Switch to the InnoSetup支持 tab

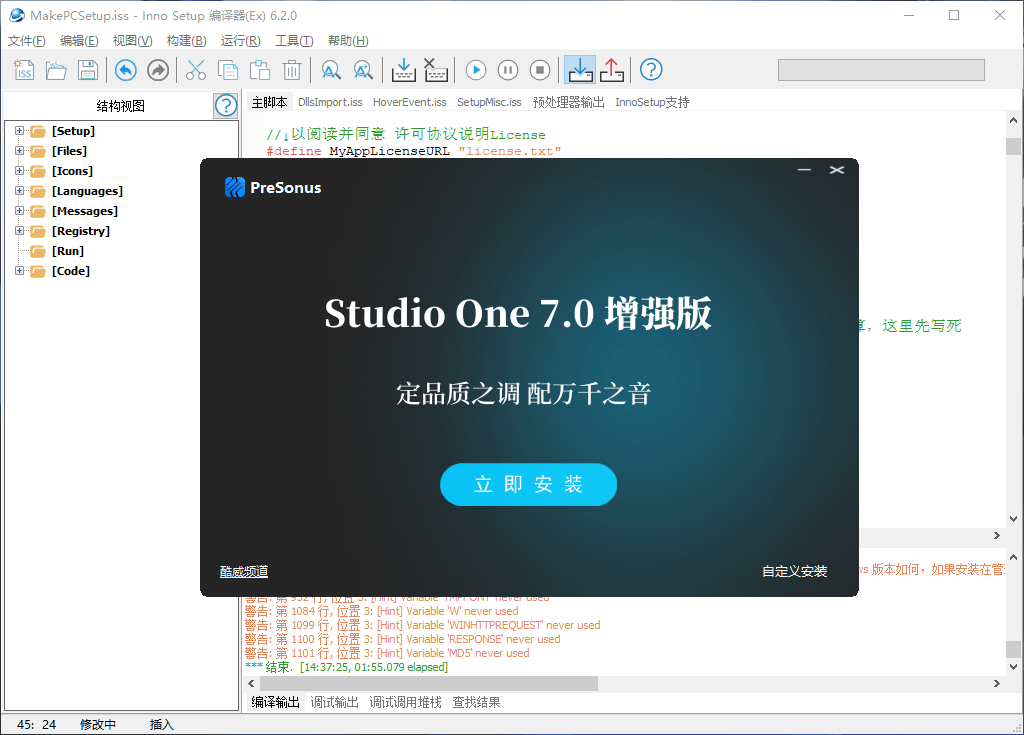[652, 103]
